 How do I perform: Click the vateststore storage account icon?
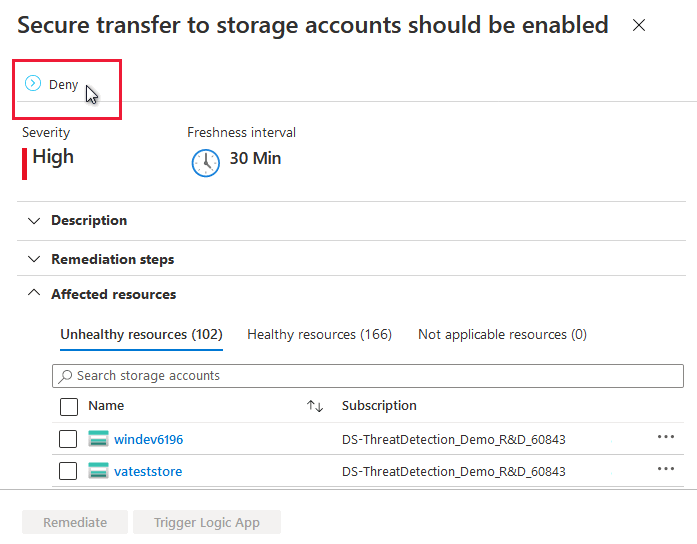tap(98, 471)
